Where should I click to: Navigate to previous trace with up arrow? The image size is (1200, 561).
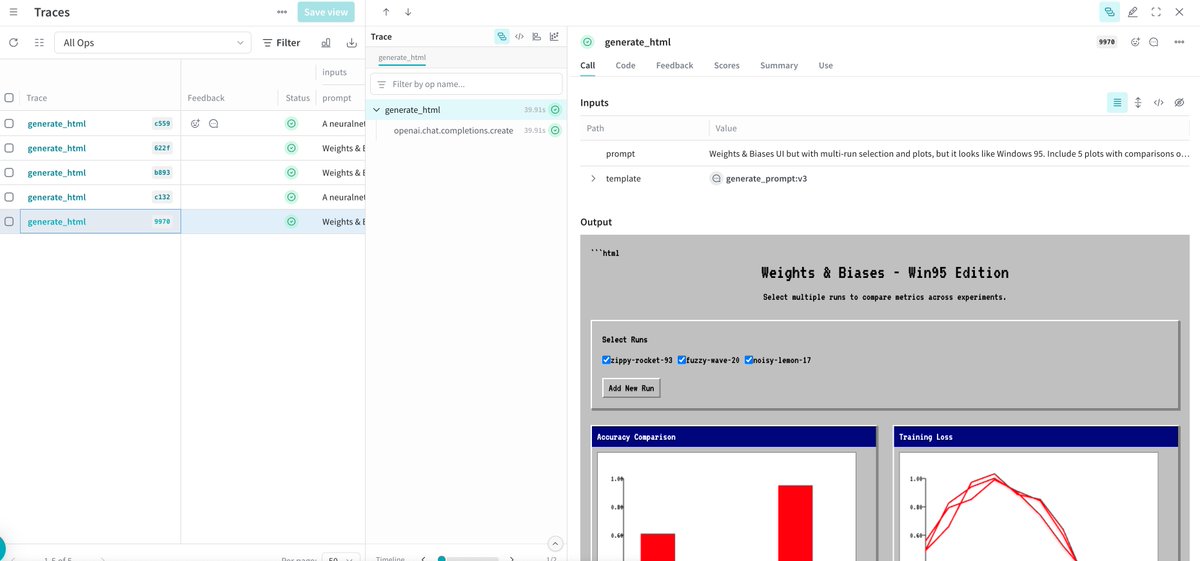(x=386, y=12)
